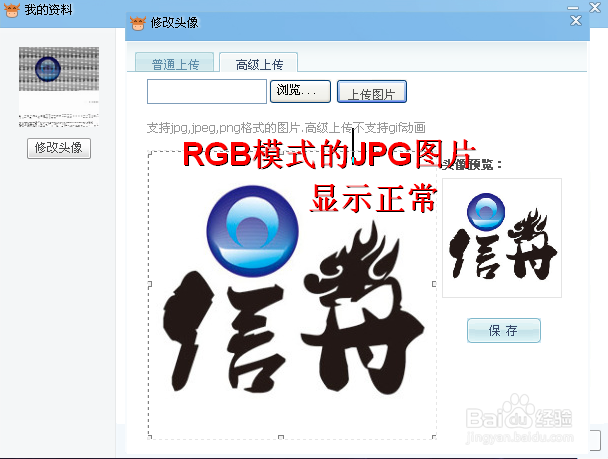The width and height of the screenshot is (608, 459).
Task: Open file browser with 浏览... button
Action: click(x=300, y=91)
